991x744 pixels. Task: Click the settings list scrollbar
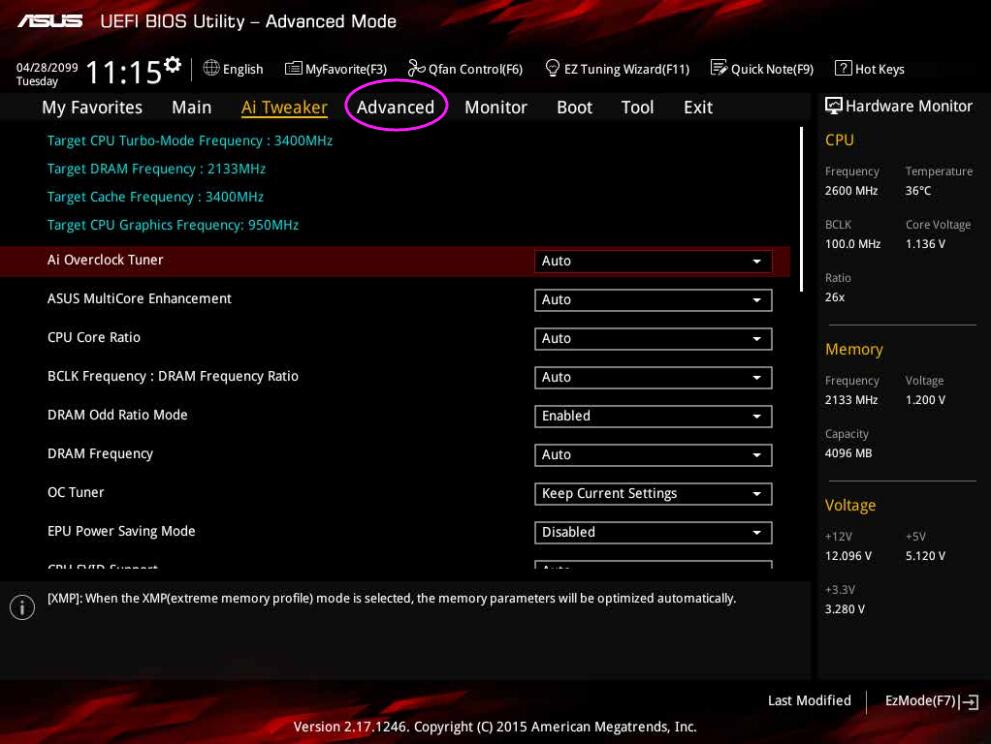pos(801,209)
